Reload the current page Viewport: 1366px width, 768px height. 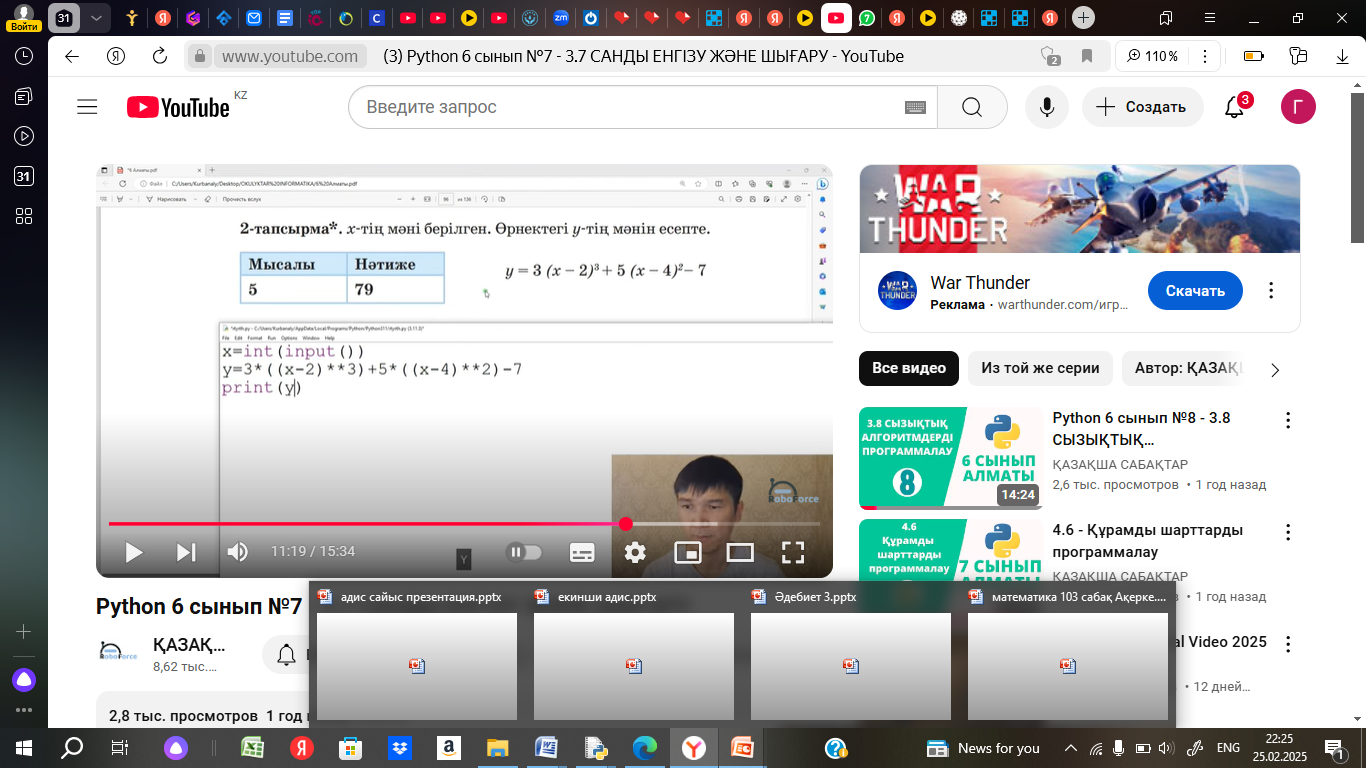pos(160,56)
